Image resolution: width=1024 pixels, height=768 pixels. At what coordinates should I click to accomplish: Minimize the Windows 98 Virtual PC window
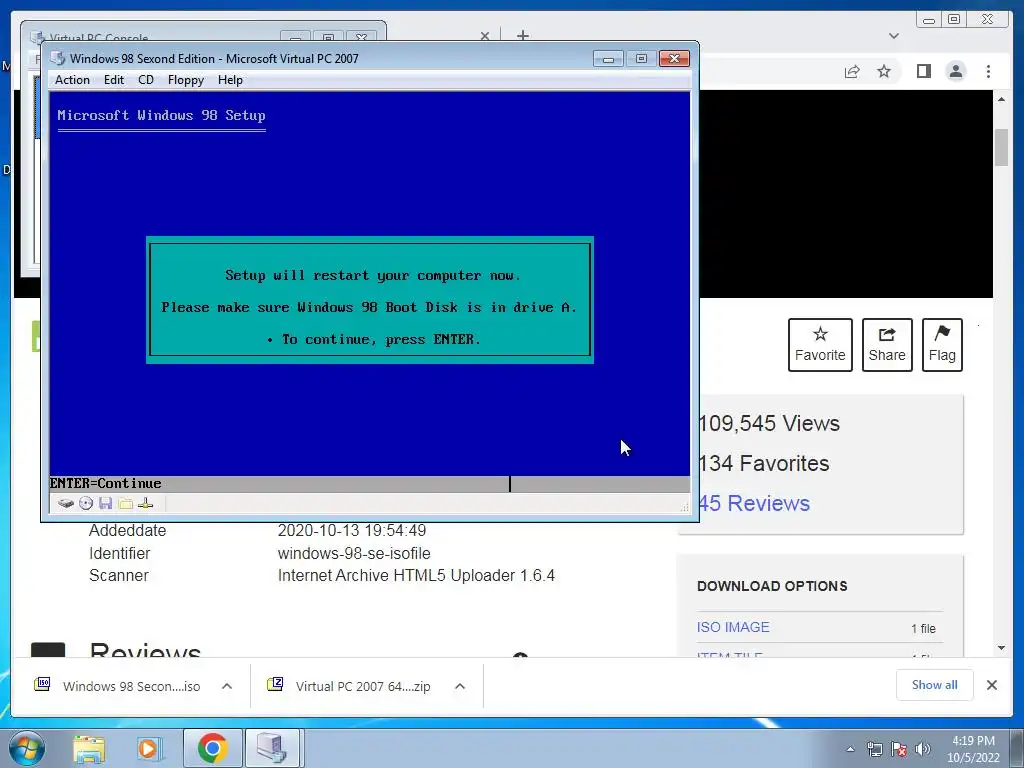pos(608,59)
